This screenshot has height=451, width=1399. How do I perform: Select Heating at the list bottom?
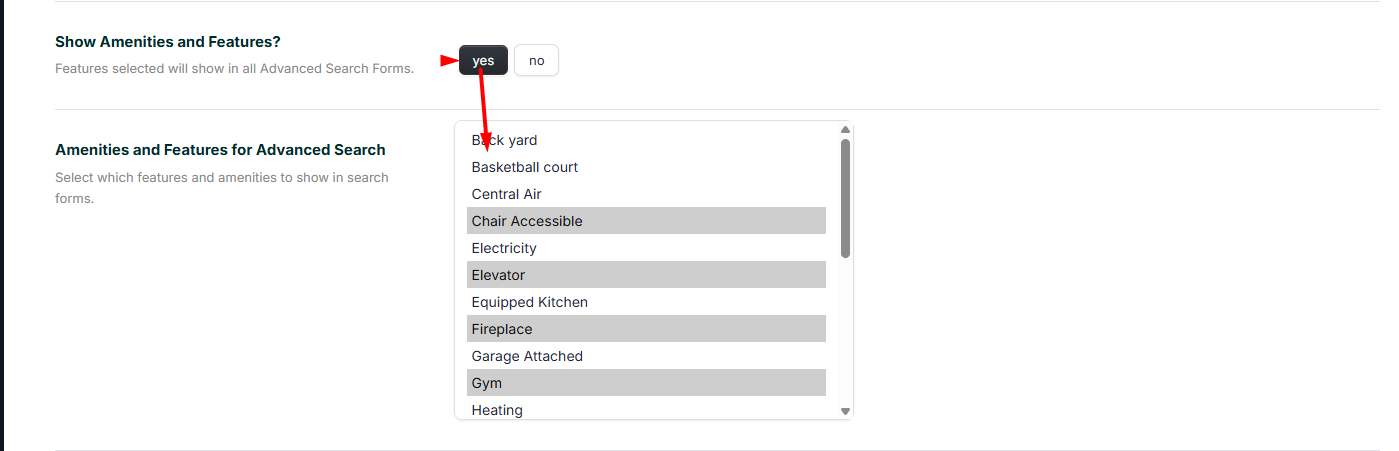point(497,410)
